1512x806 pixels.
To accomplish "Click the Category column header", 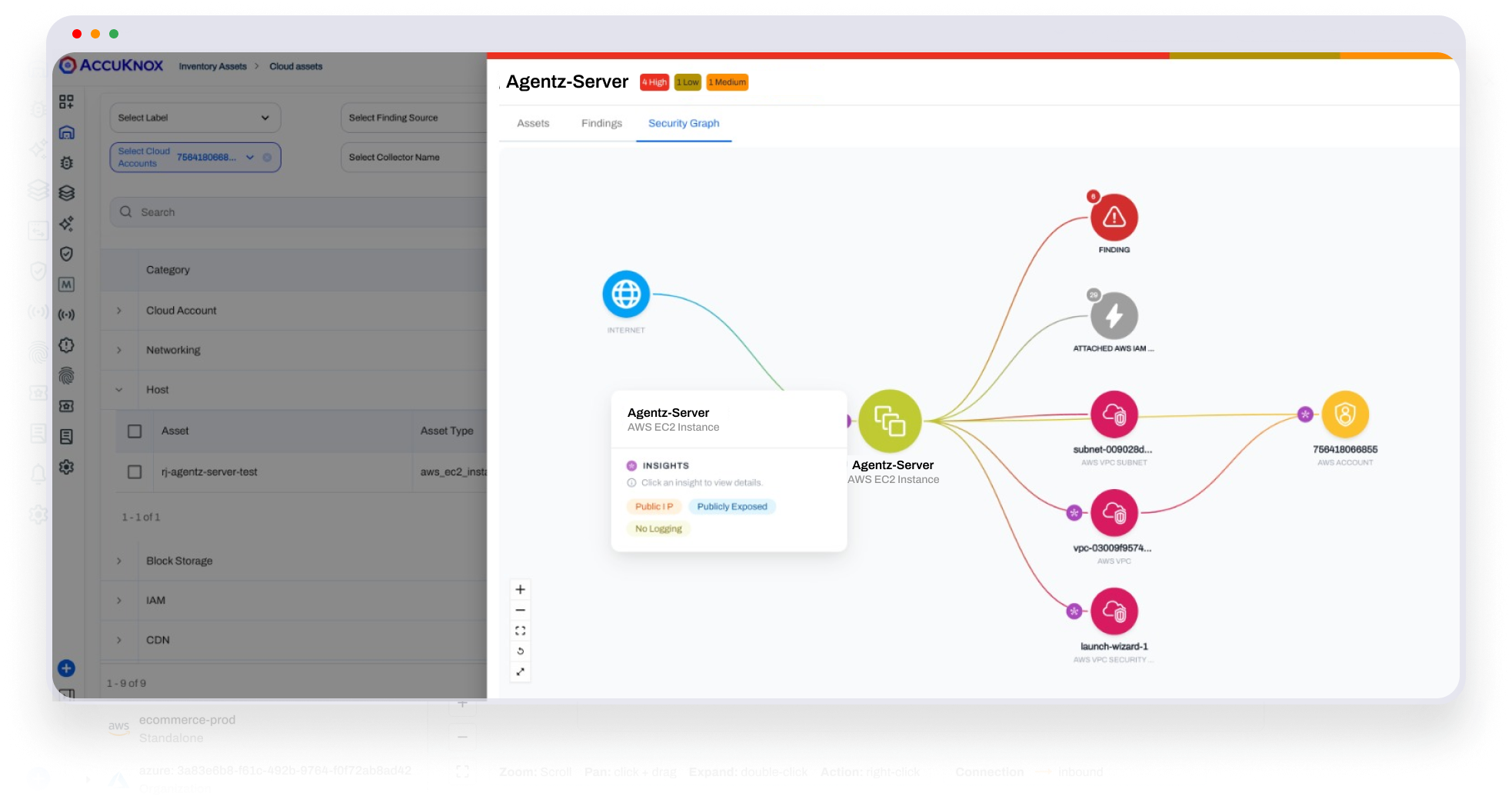I will tap(168, 270).
